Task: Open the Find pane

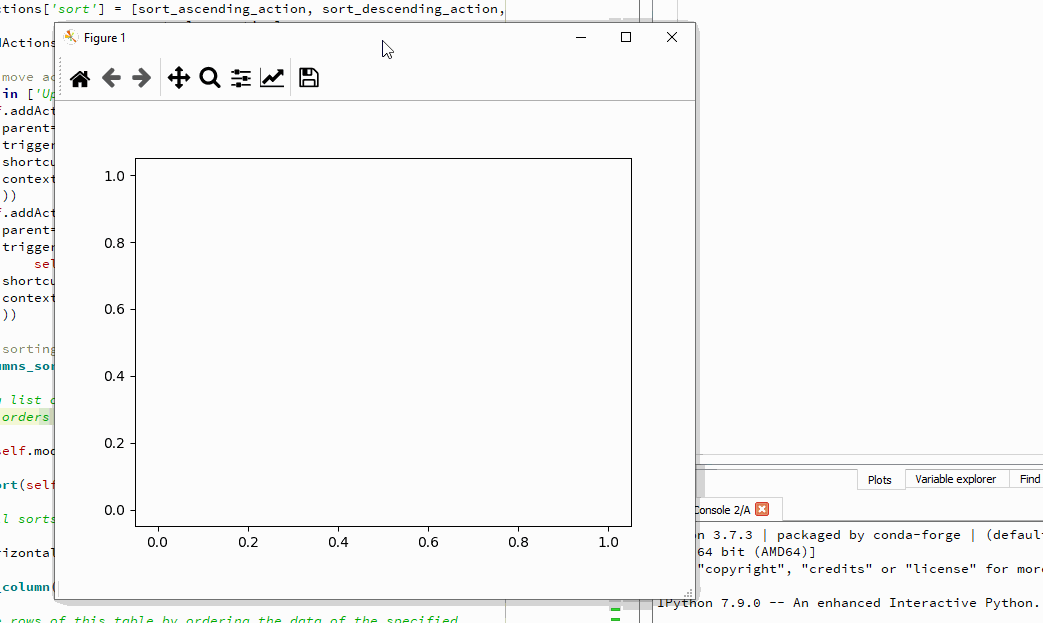Action: [1028, 479]
